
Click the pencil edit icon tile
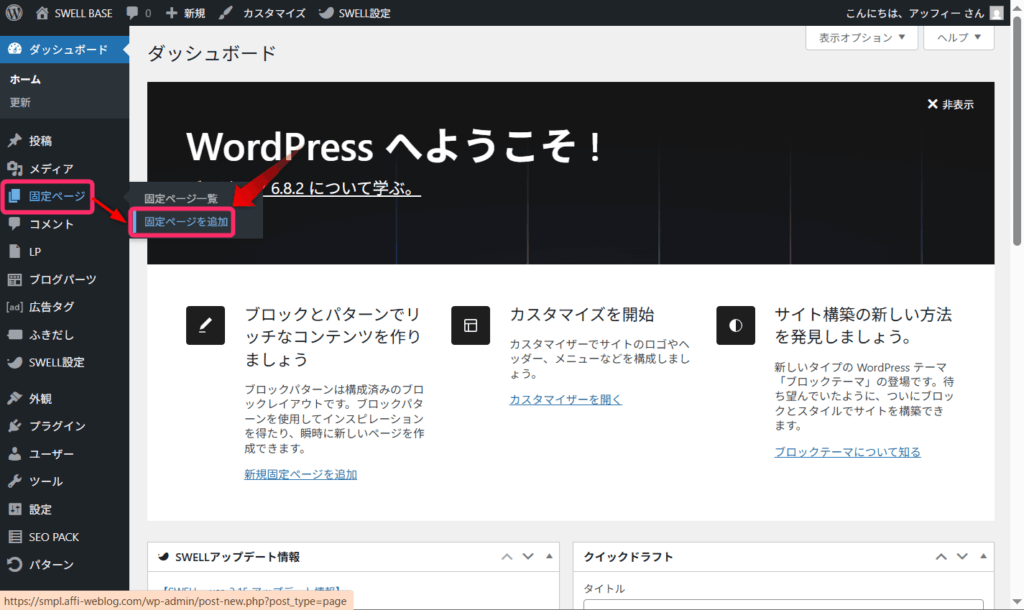coord(205,325)
